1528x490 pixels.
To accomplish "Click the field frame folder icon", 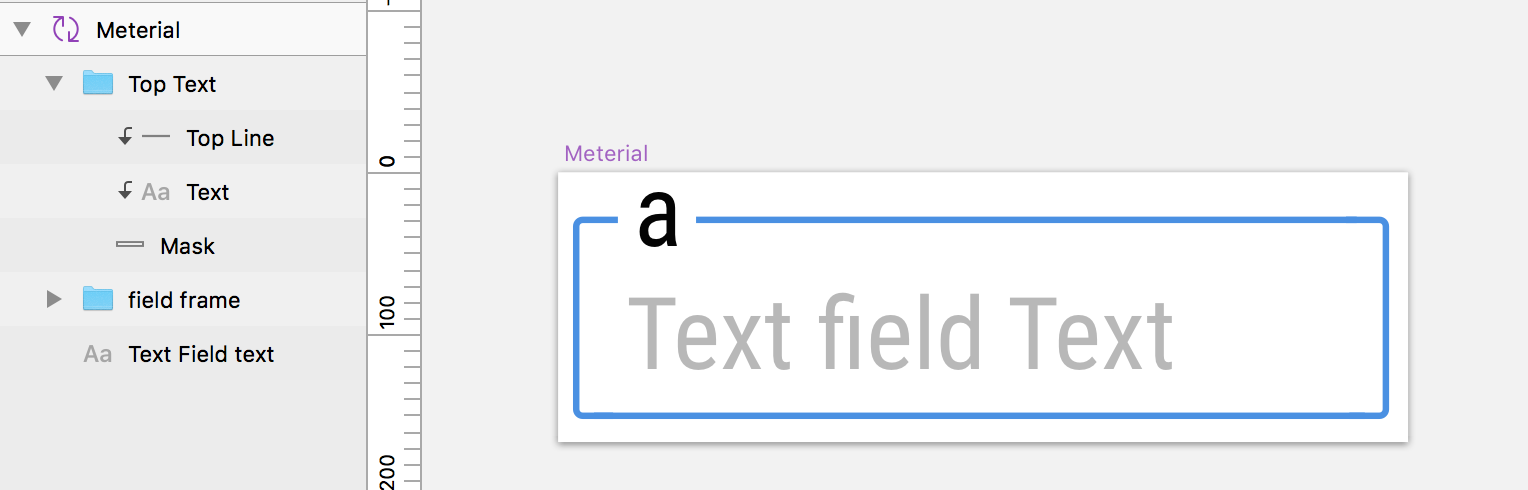I will pos(97,298).
